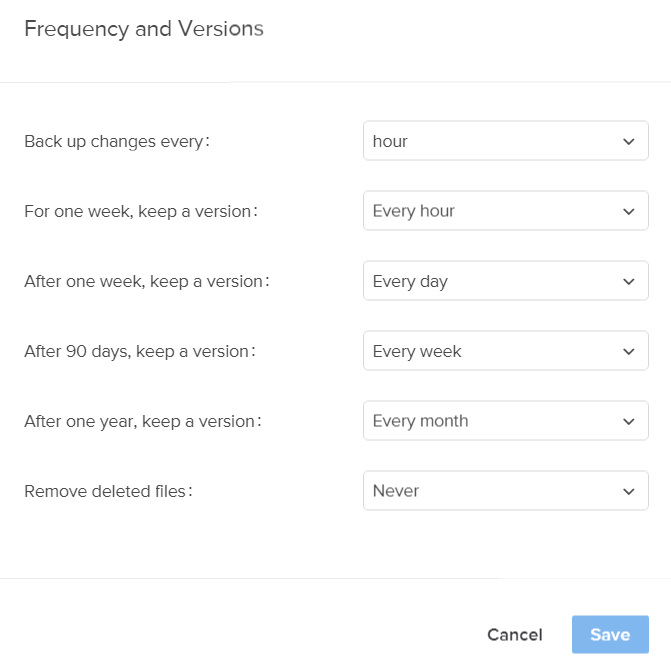The image size is (671, 661).
Task: Click the chevron arrow beside "Every week"
Action: pos(628,351)
